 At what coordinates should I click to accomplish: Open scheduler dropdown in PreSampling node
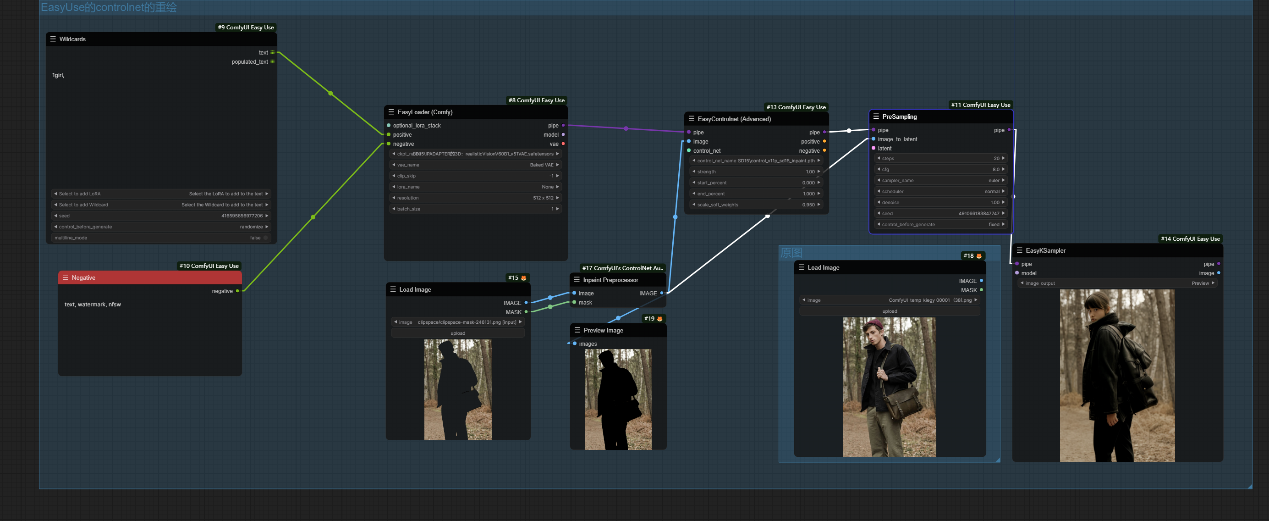pos(940,191)
